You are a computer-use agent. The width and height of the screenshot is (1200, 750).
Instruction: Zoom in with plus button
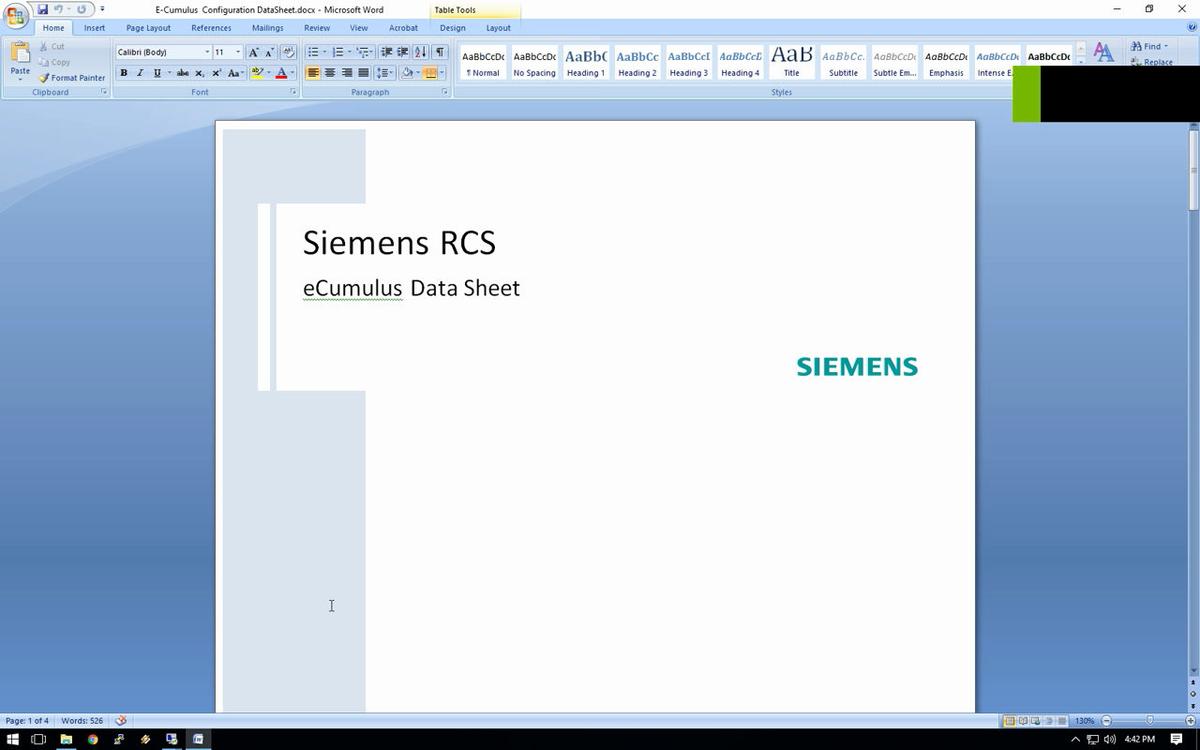click(x=1190, y=720)
